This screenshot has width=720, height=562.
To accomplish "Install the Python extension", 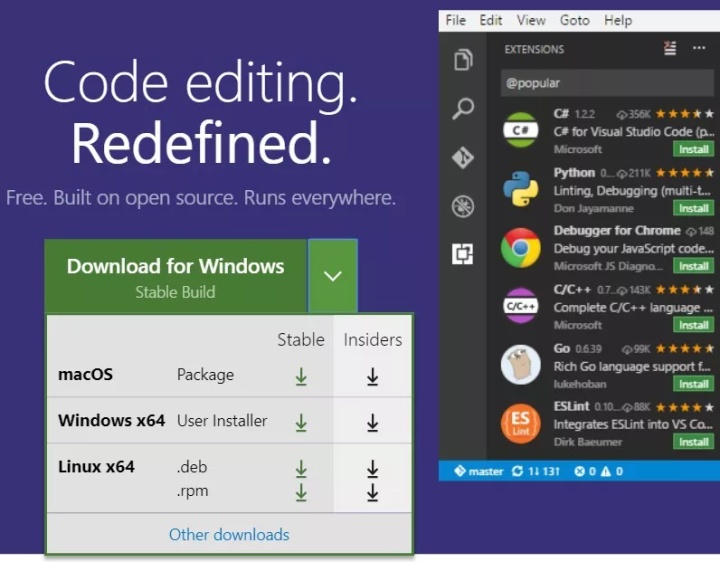I will pos(693,208).
